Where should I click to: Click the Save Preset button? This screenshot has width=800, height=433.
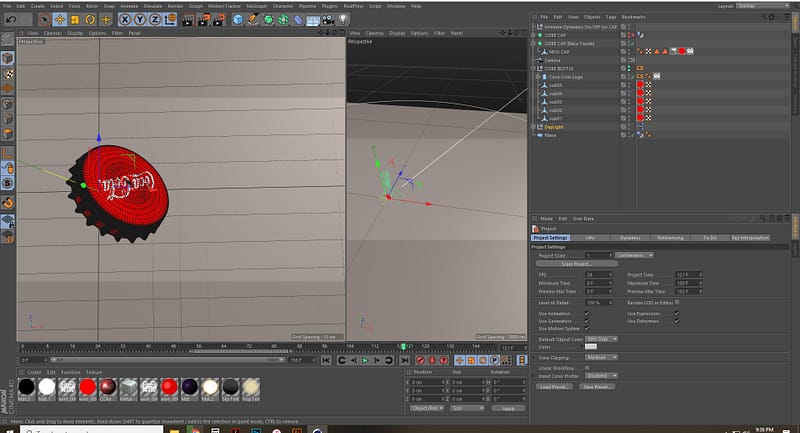point(597,387)
